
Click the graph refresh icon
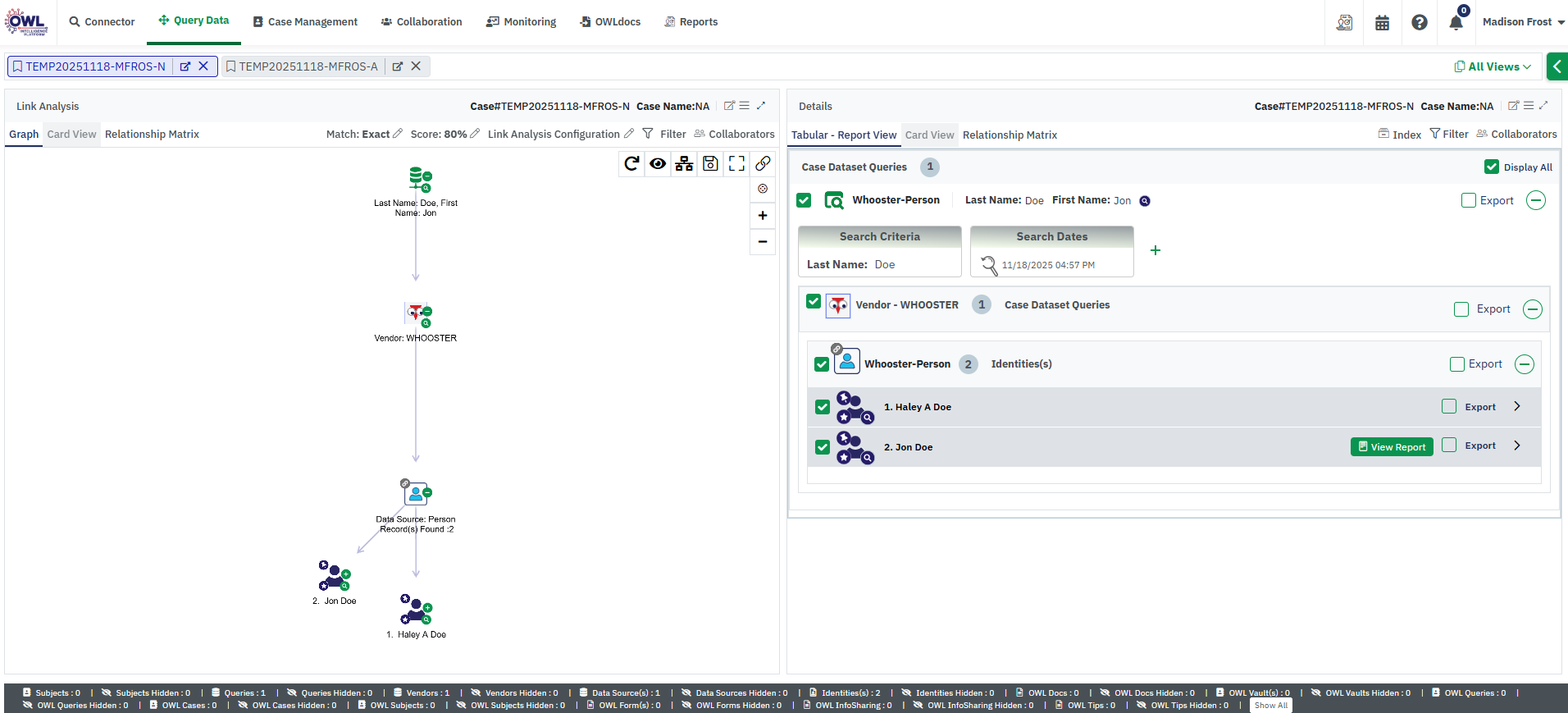tap(631, 163)
